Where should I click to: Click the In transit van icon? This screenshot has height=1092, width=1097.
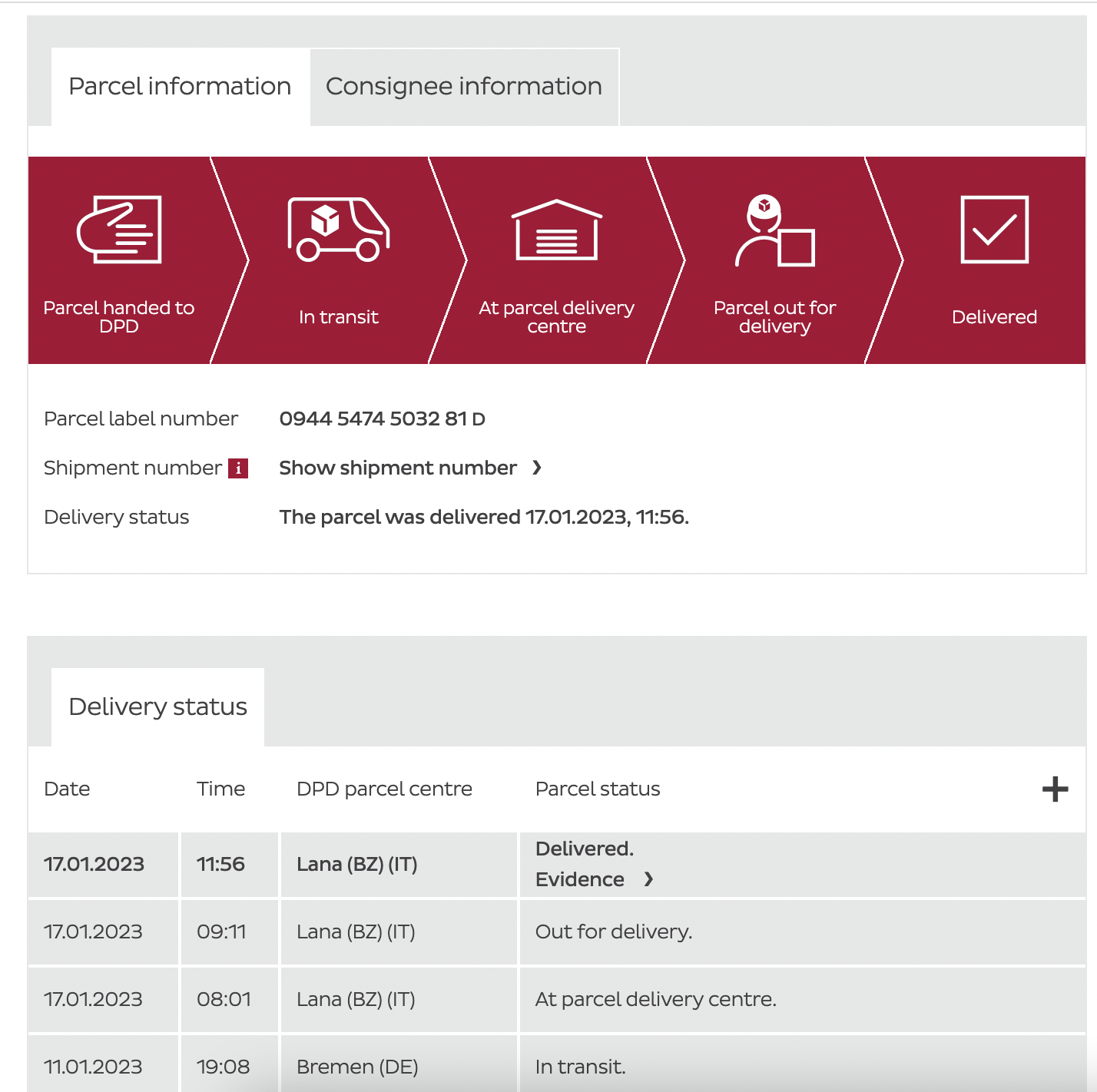coord(338,230)
